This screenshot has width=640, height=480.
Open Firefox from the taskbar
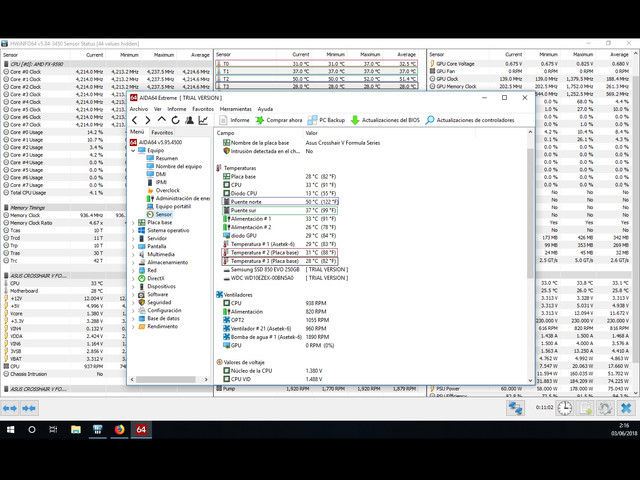pos(119,429)
